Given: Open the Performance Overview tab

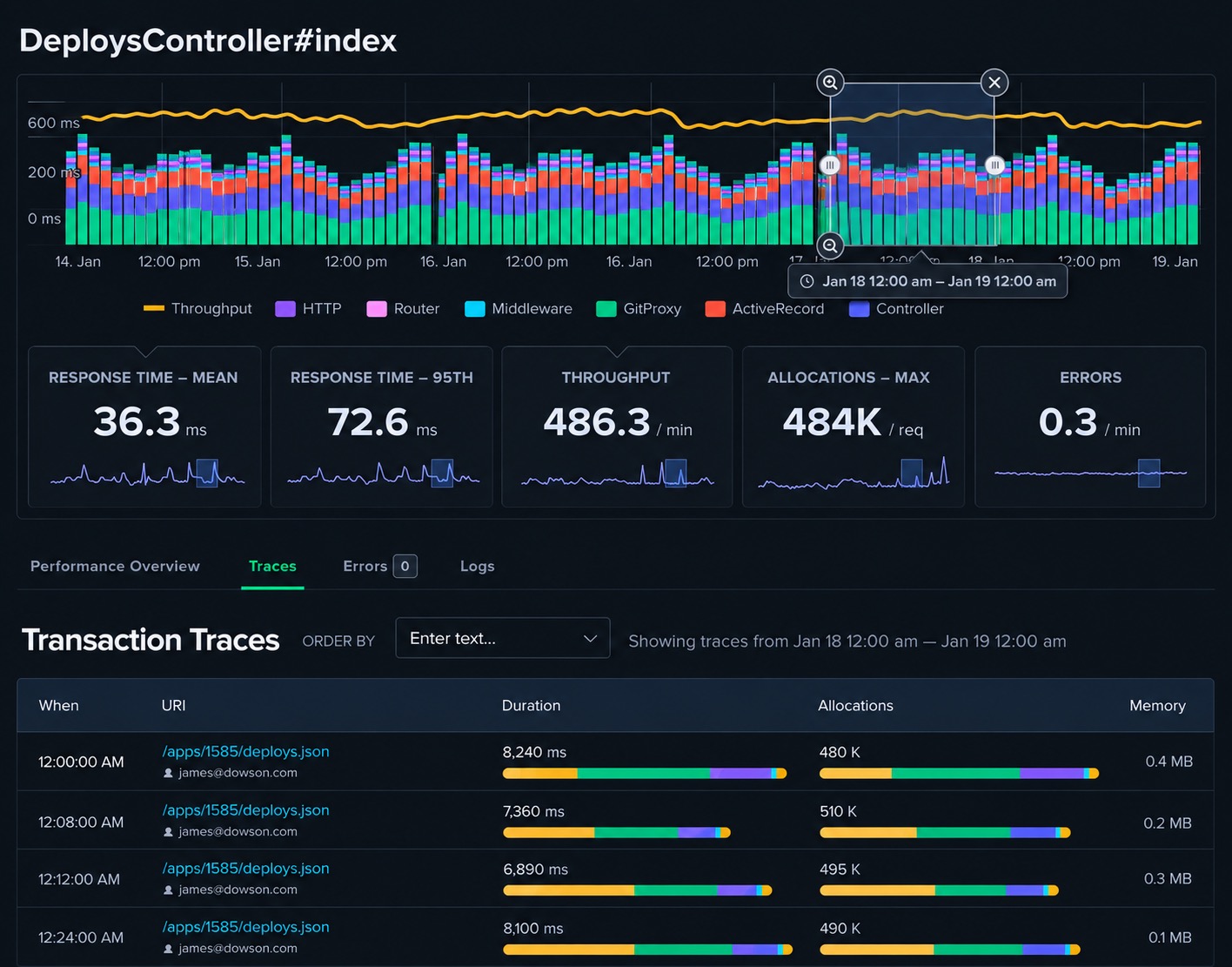Looking at the screenshot, I should pos(115,566).
